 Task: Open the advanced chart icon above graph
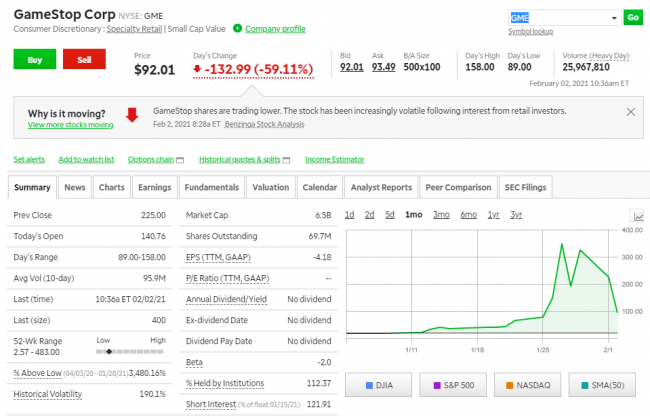[638, 216]
